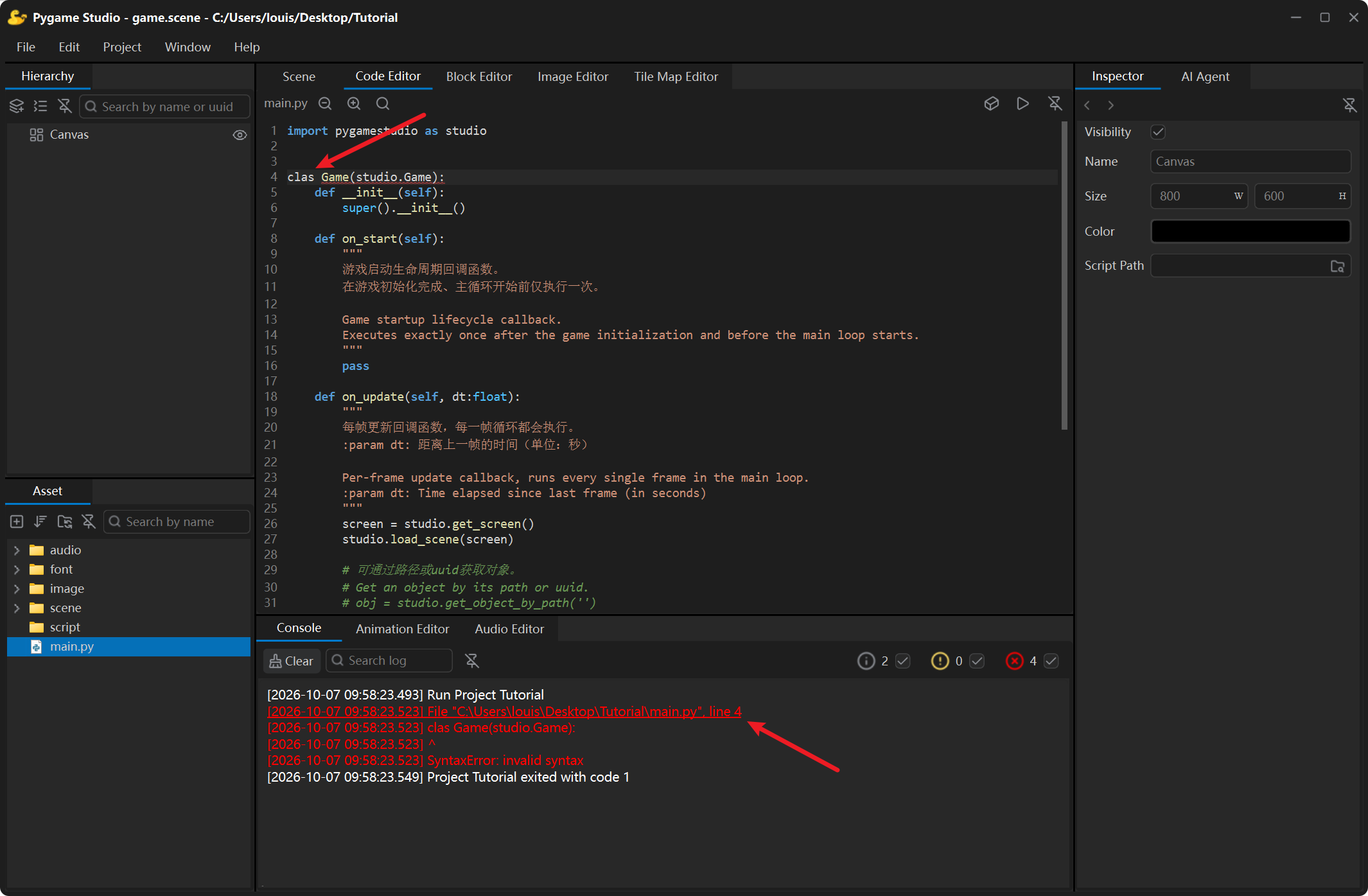This screenshot has height=896, width=1368.
Task: Toggle error messages filter checkbox
Action: [x=1051, y=661]
